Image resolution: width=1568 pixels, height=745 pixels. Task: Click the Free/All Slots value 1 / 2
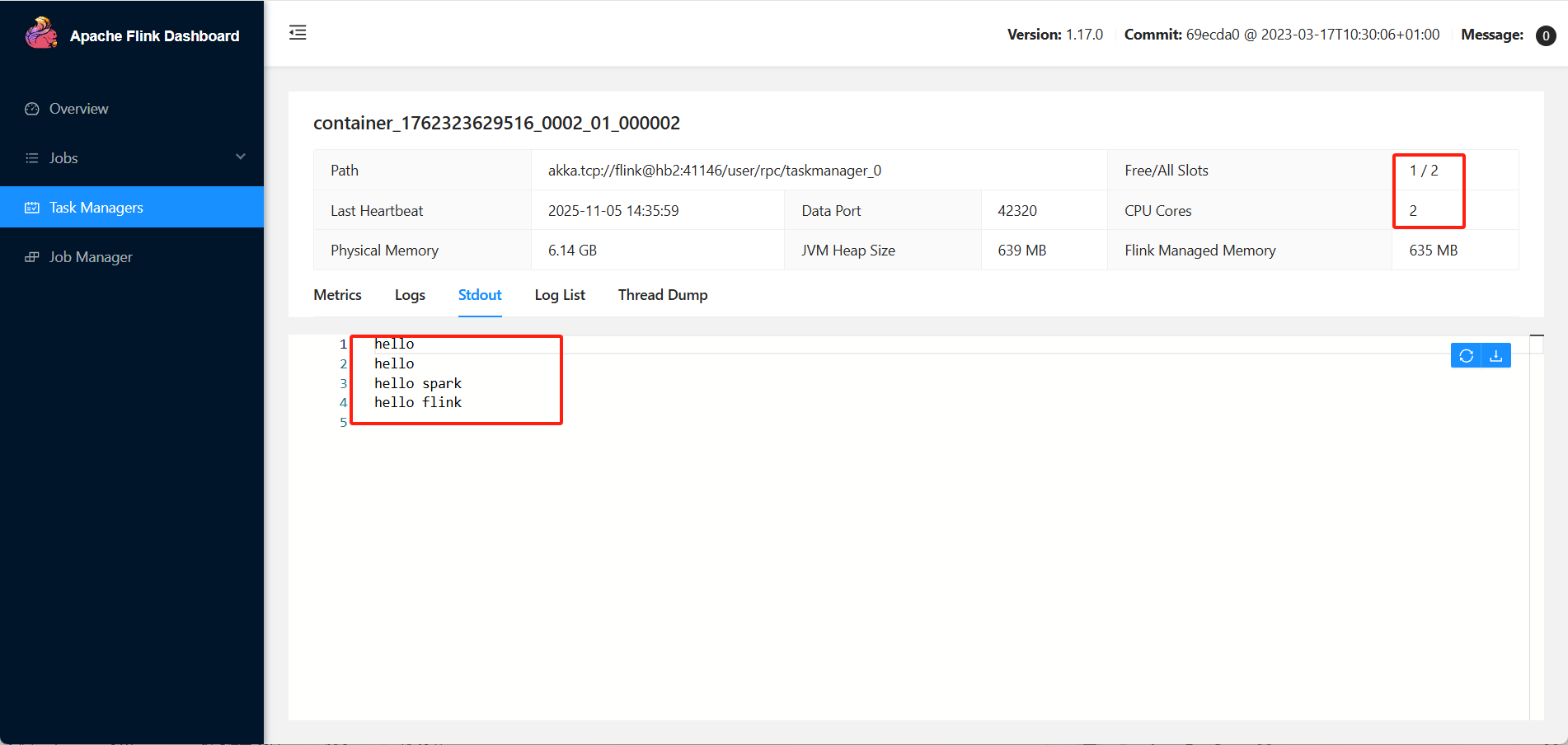tap(1424, 171)
